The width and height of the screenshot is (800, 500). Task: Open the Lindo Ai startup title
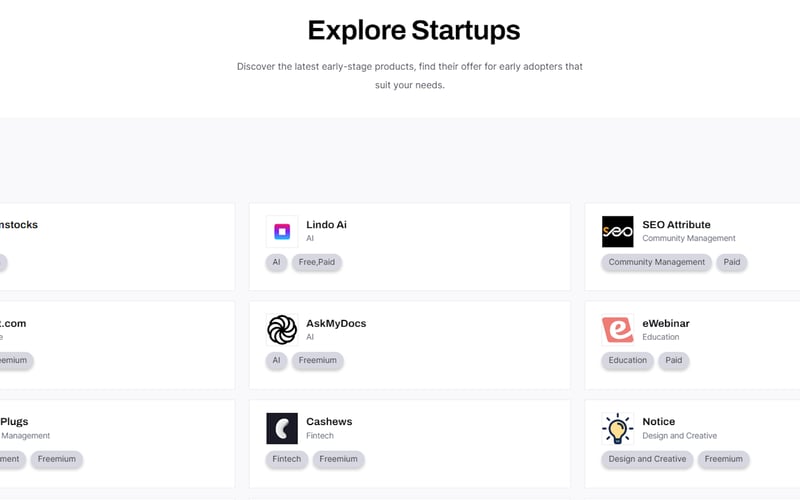click(326, 225)
